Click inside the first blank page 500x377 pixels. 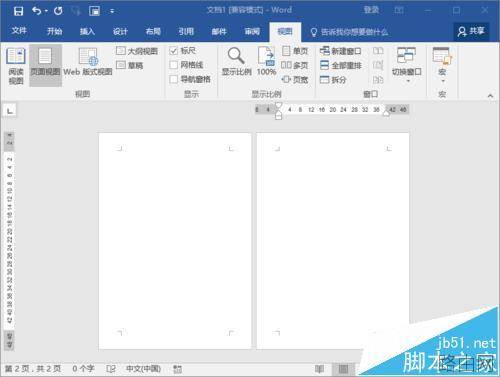[175, 241]
